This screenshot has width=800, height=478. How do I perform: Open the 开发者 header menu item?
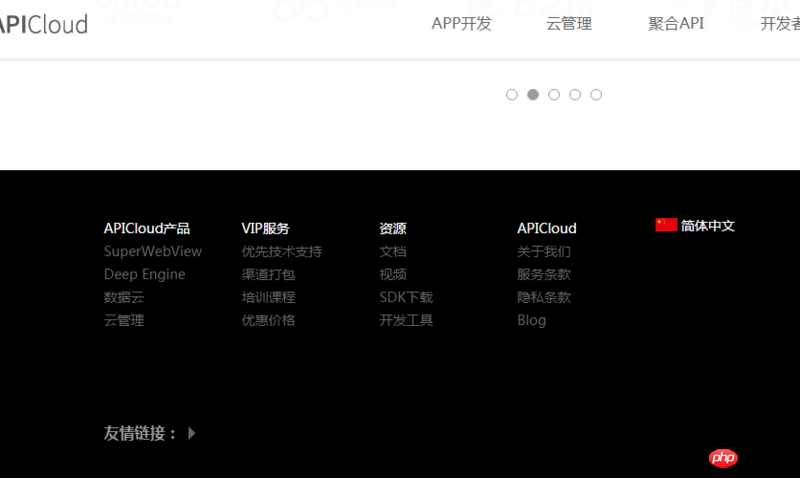click(780, 23)
